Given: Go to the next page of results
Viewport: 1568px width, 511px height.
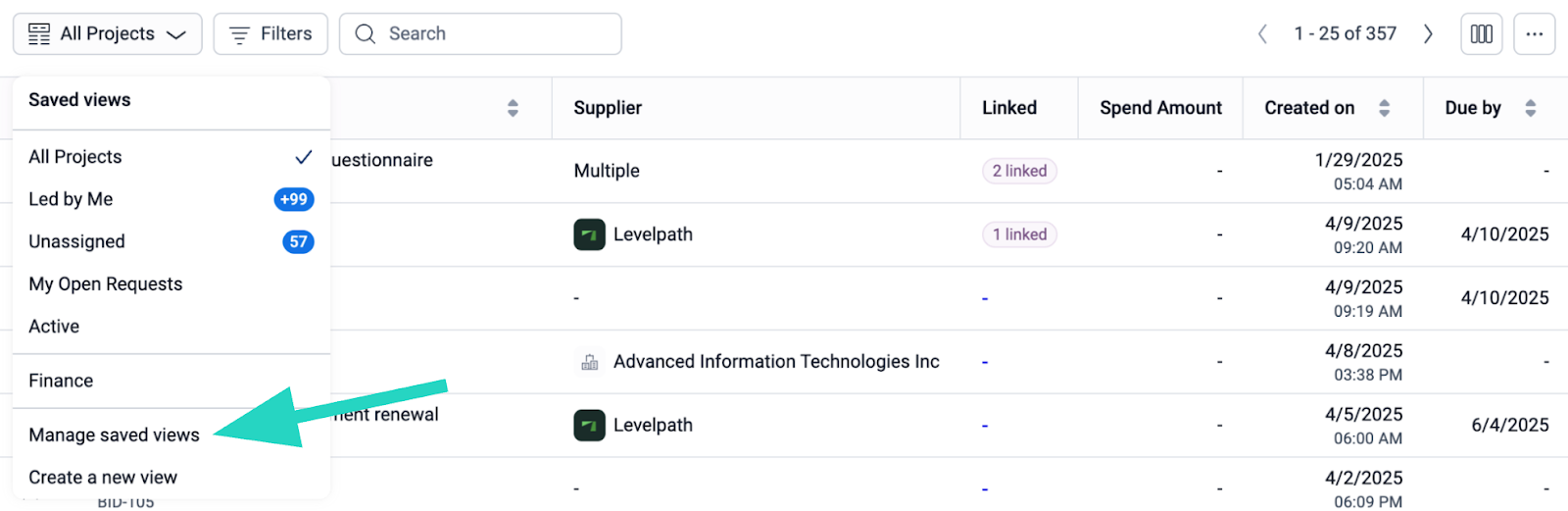Looking at the screenshot, I should click(x=1428, y=34).
